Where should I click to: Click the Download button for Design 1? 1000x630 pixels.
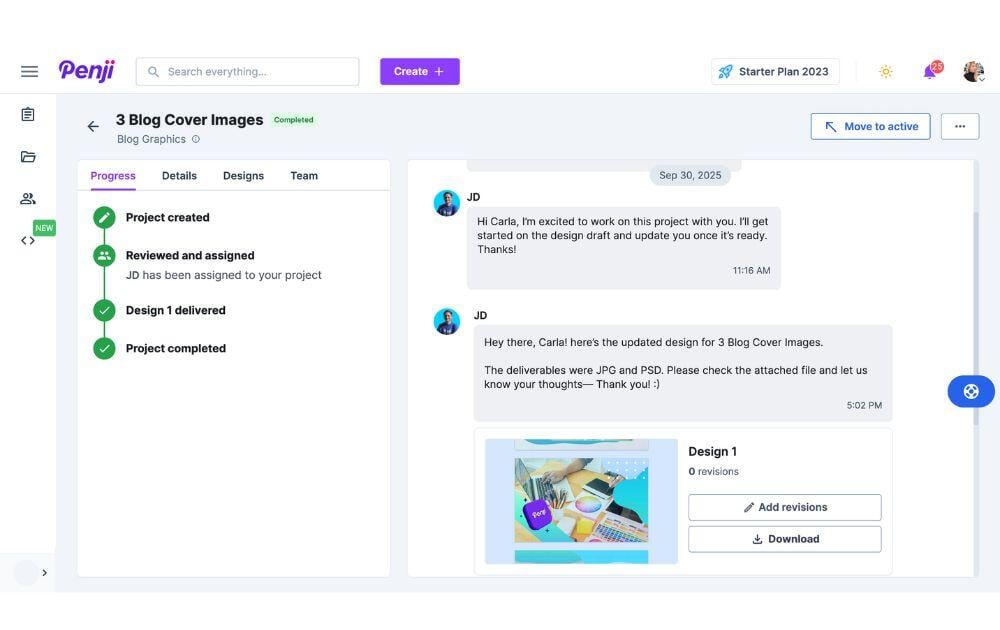(784, 539)
